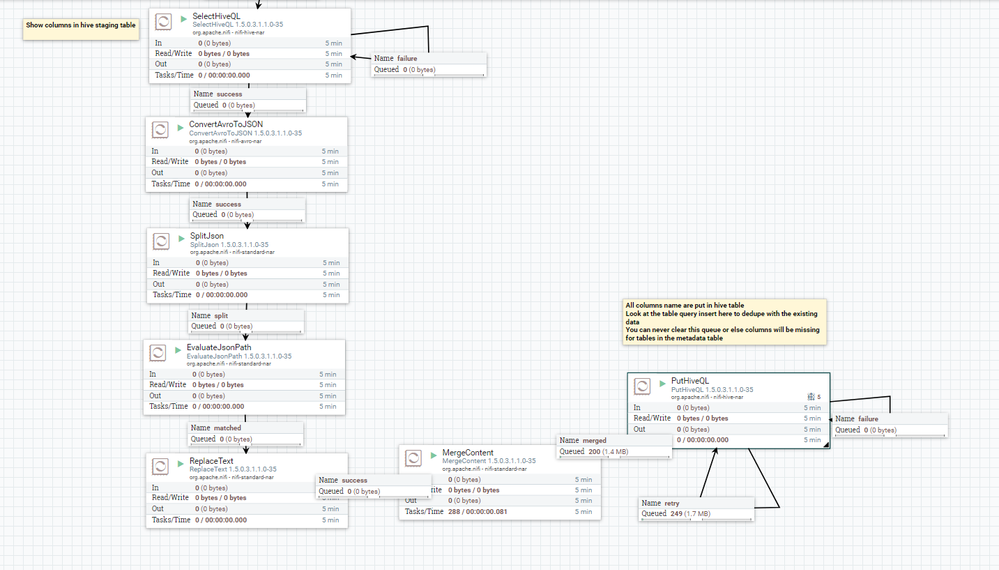This screenshot has height=570, width=999.
Task: Click the ReplaceText processor title
Action: [x=211, y=460]
